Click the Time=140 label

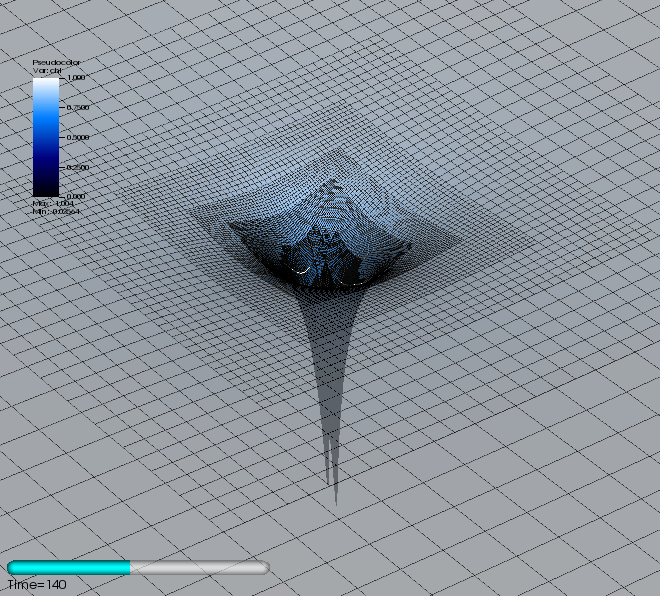(37, 584)
